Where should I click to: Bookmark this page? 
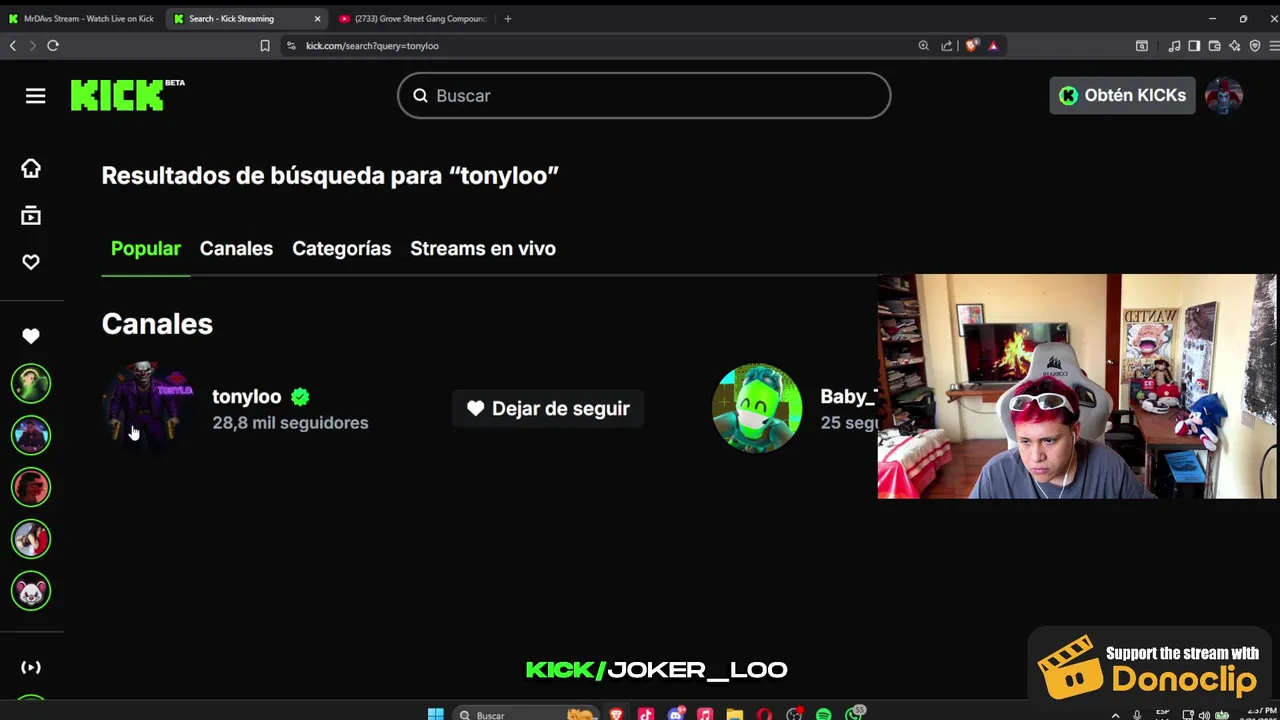[x=265, y=45]
